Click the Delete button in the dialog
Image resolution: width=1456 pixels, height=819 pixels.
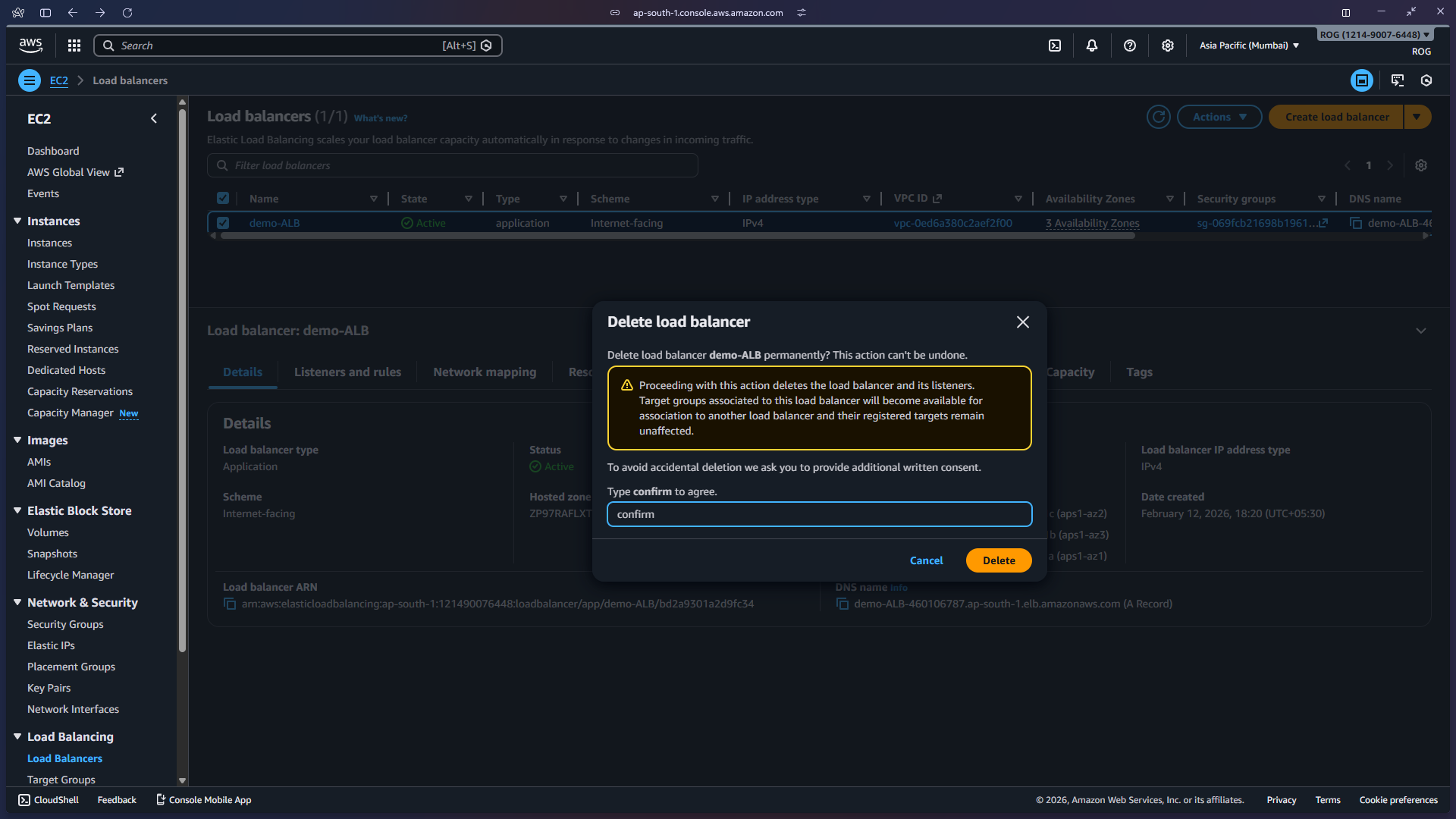[998, 560]
